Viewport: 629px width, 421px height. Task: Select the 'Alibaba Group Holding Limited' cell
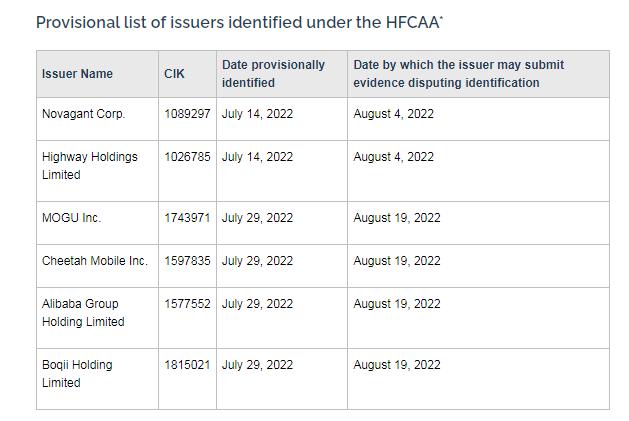(x=83, y=313)
